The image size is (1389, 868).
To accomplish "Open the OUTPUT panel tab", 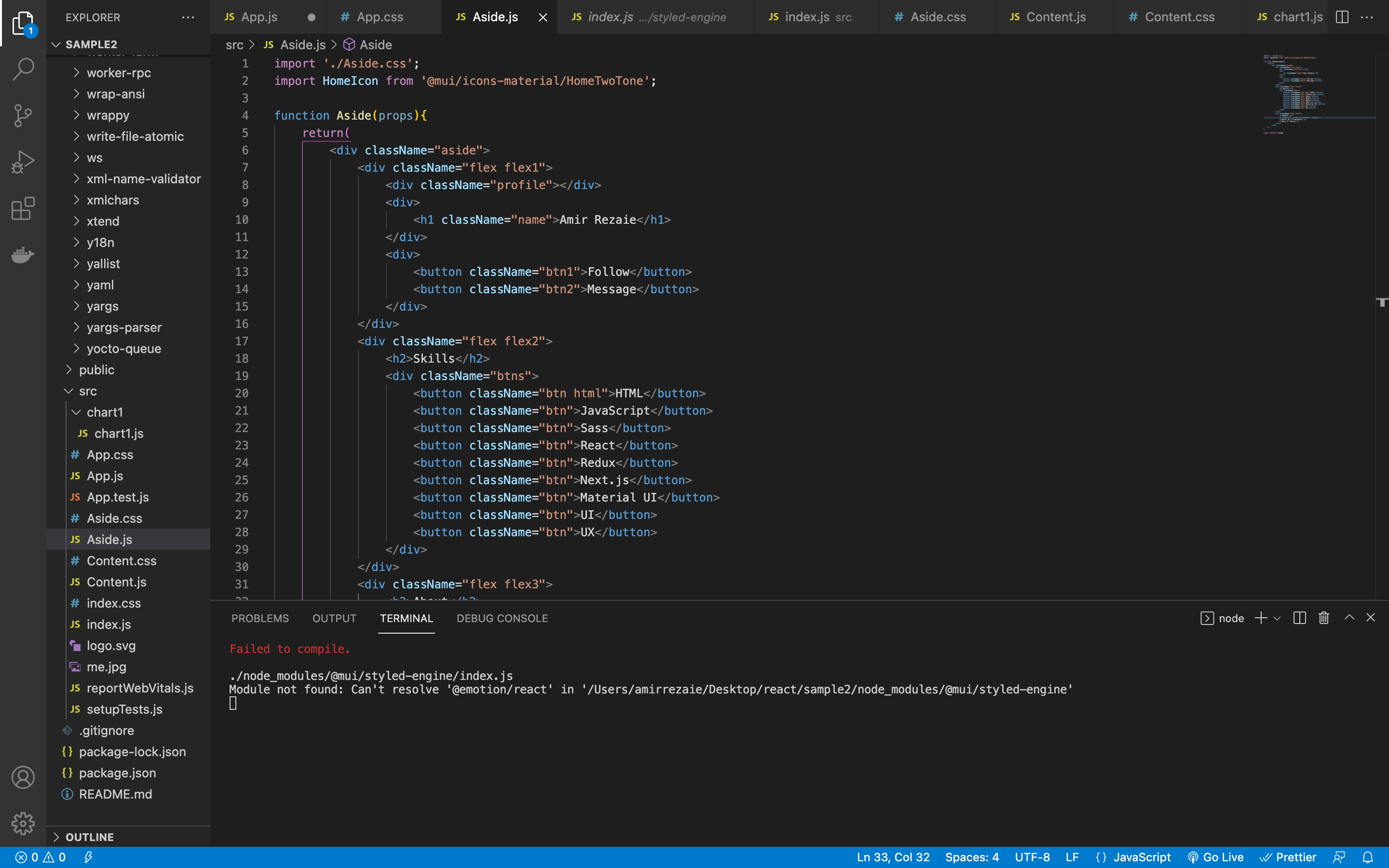I will (334, 618).
